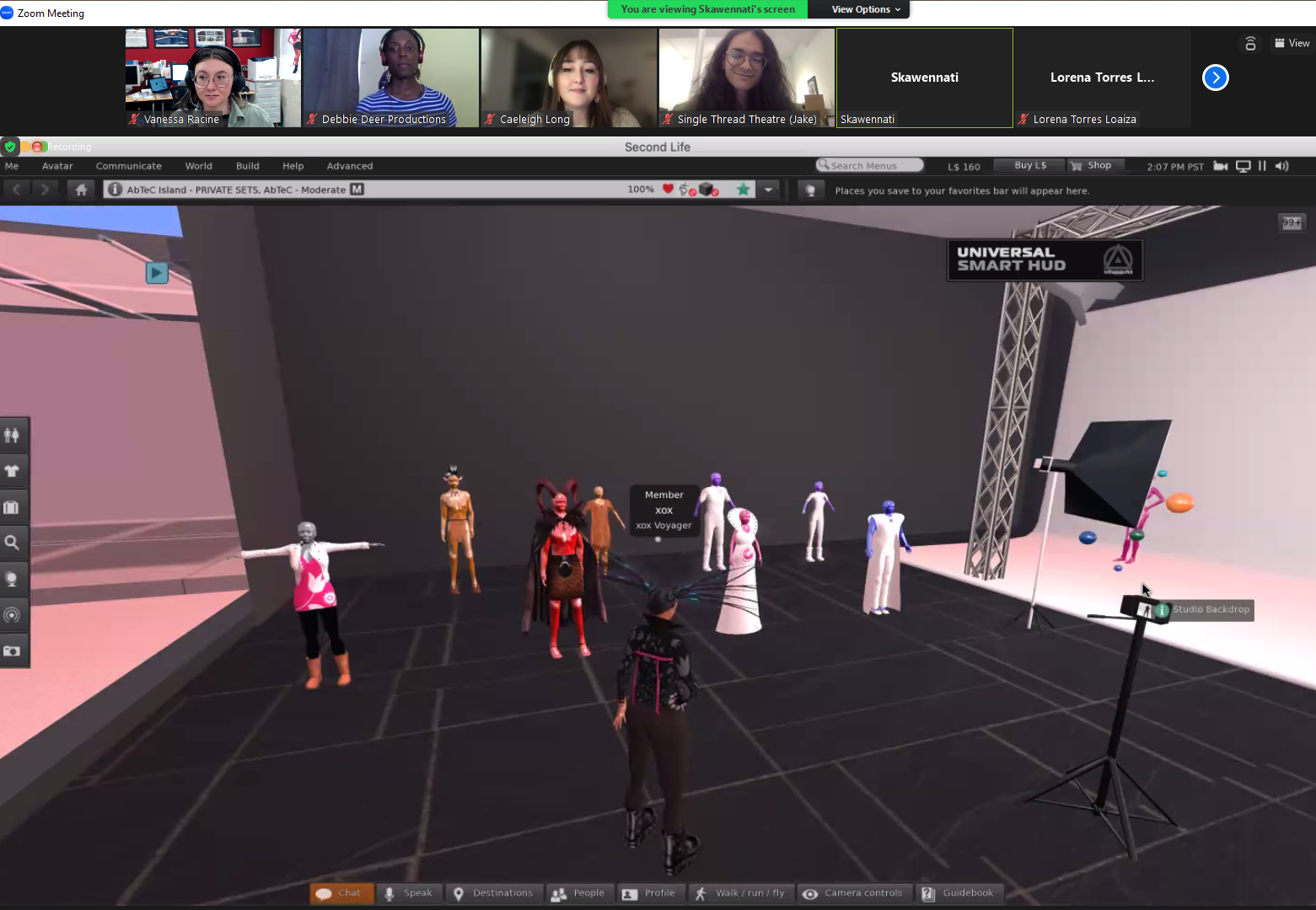The image size is (1316, 910).
Task: Click the Zoom meeting lock icon near View
Action: point(1250,44)
